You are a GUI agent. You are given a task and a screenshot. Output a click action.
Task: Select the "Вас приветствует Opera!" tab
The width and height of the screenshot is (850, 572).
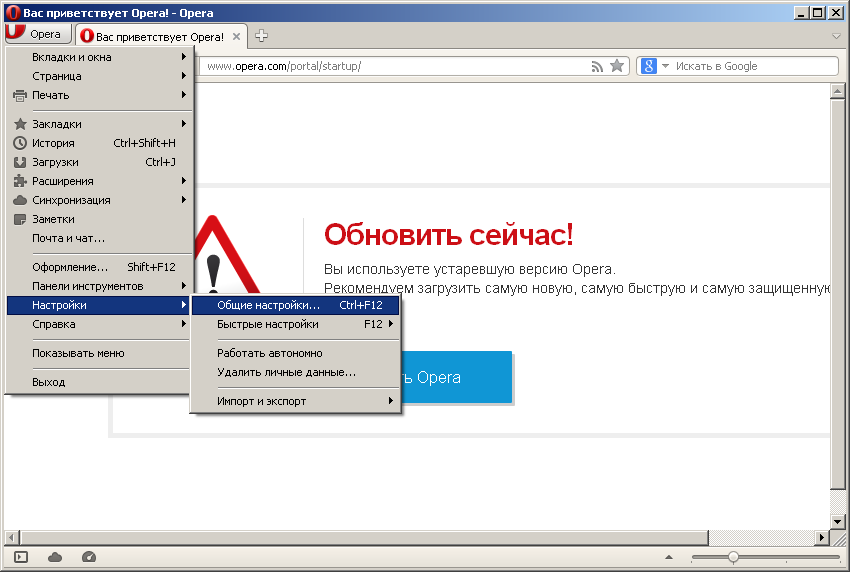pyautogui.click(x=160, y=36)
